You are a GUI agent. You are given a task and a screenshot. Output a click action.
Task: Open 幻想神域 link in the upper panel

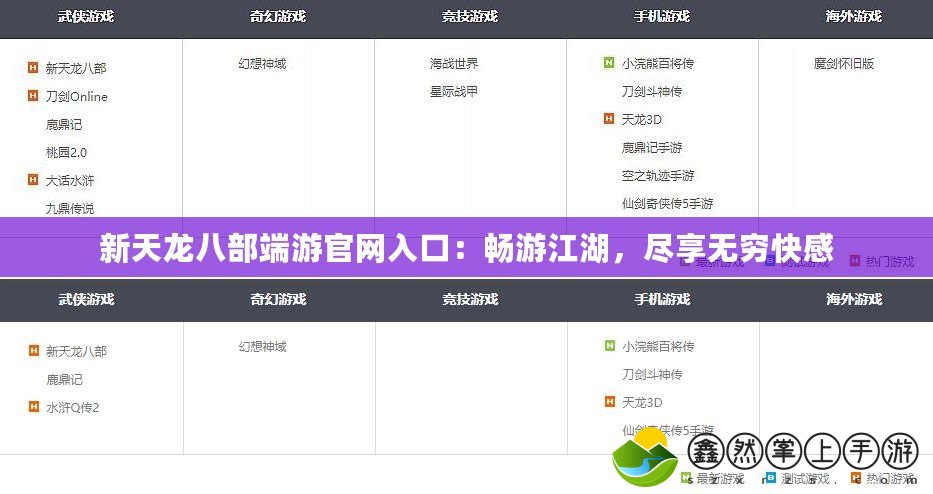262,63
